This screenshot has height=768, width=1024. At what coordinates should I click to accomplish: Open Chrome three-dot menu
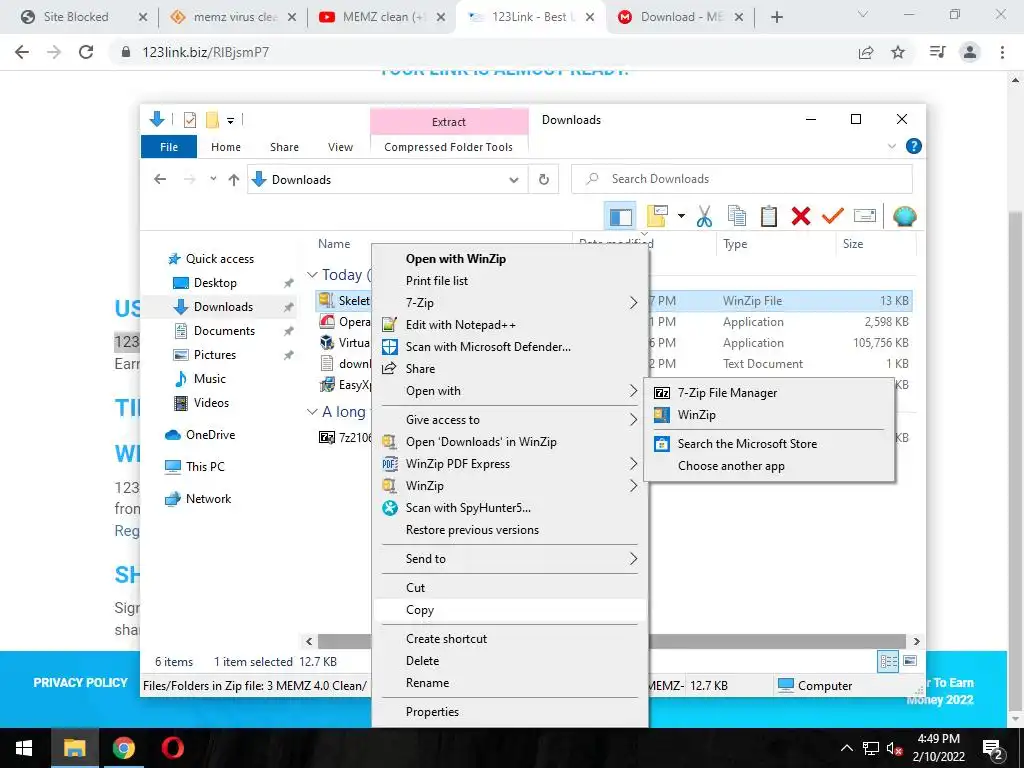[1002, 52]
